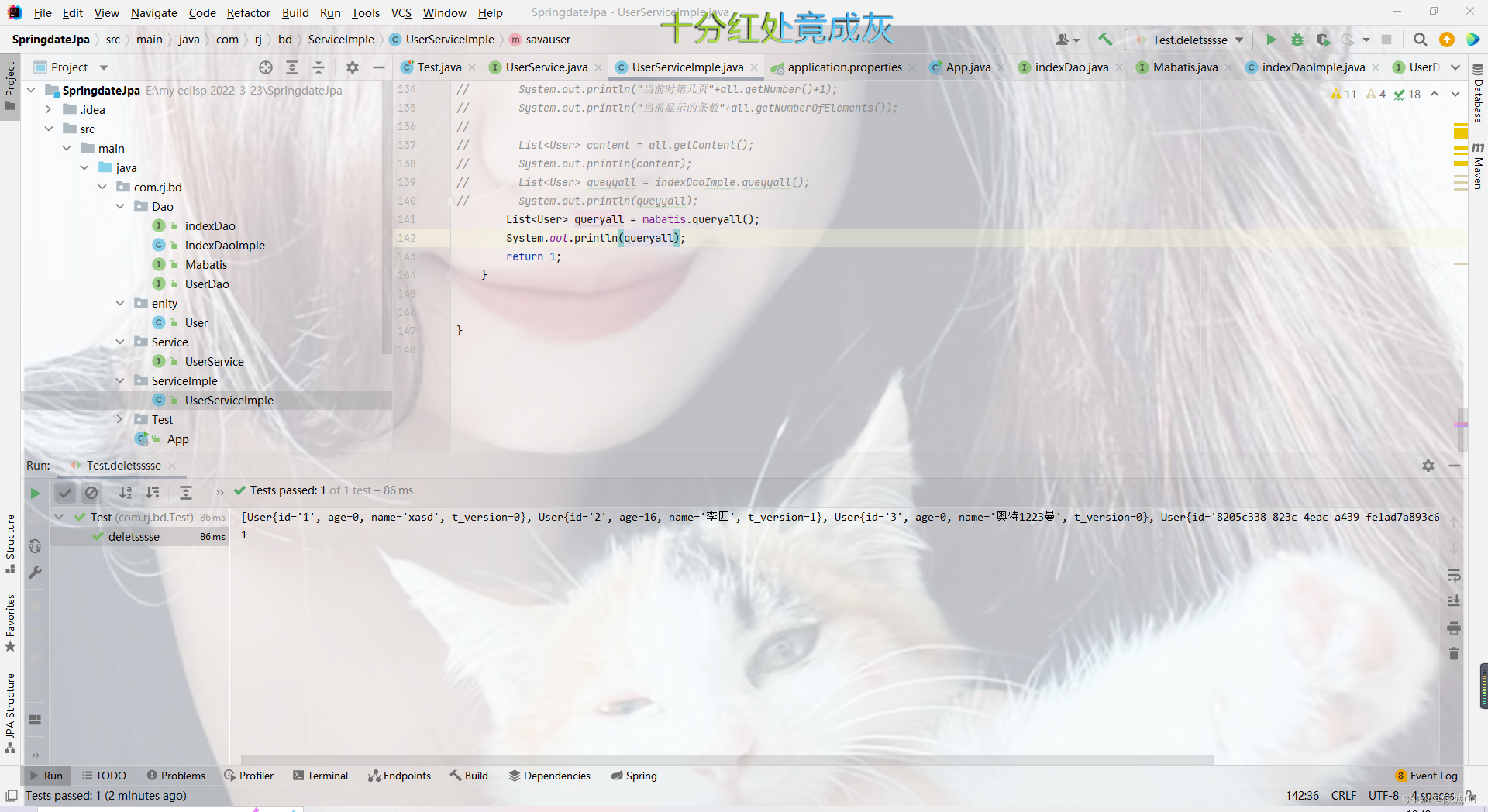Open the Spring tool window
1488x812 pixels.
pos(634,776)
